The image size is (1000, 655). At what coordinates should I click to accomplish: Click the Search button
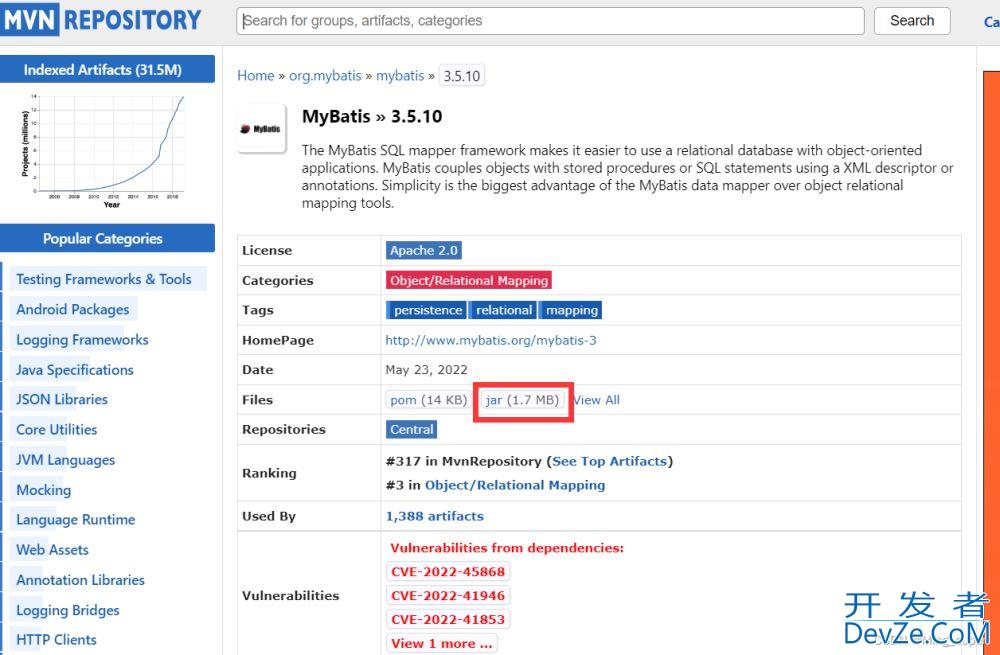pyautogui.click(x=912, y=21)
